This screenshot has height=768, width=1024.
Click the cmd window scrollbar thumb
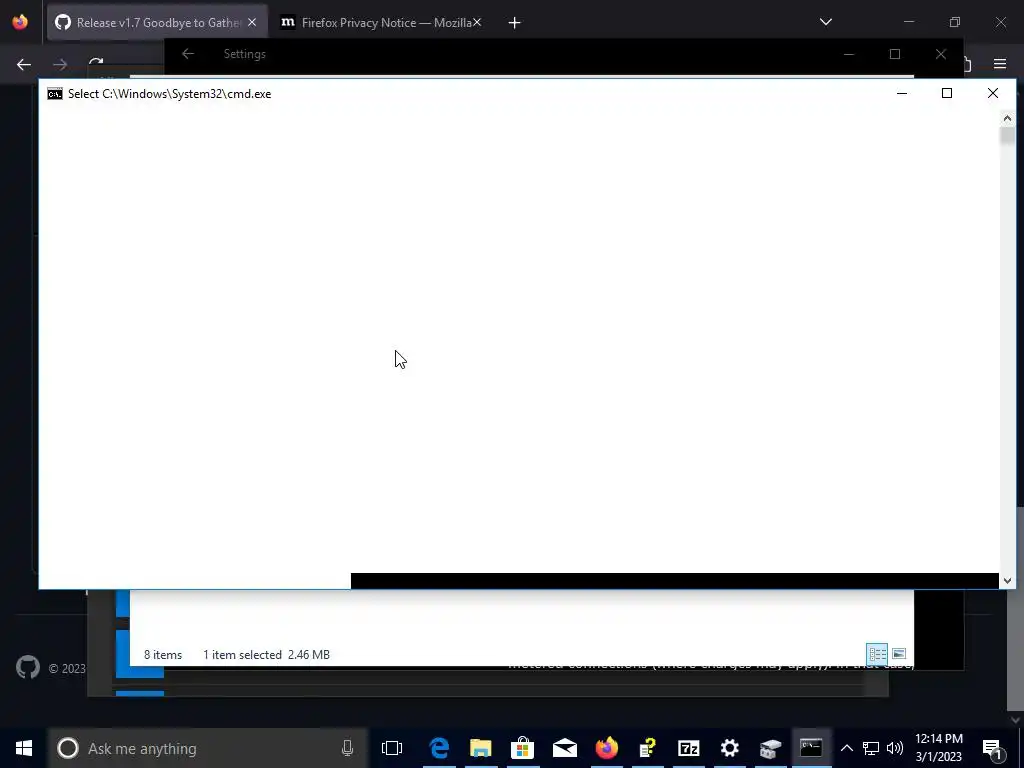pyautogui.click(x=1007, y=135)
